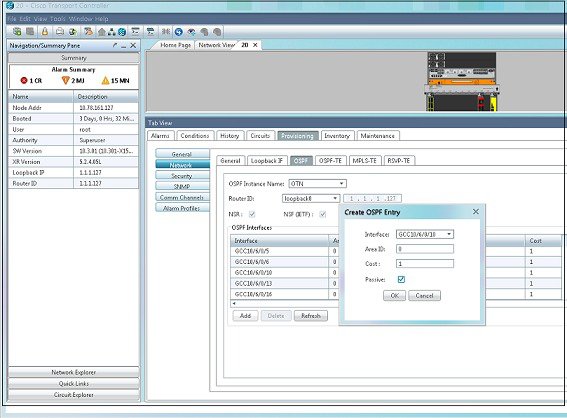Minimize the Navigation/Summary Pane
This screenshot has height=418, width=567.
tap(124, 46)
